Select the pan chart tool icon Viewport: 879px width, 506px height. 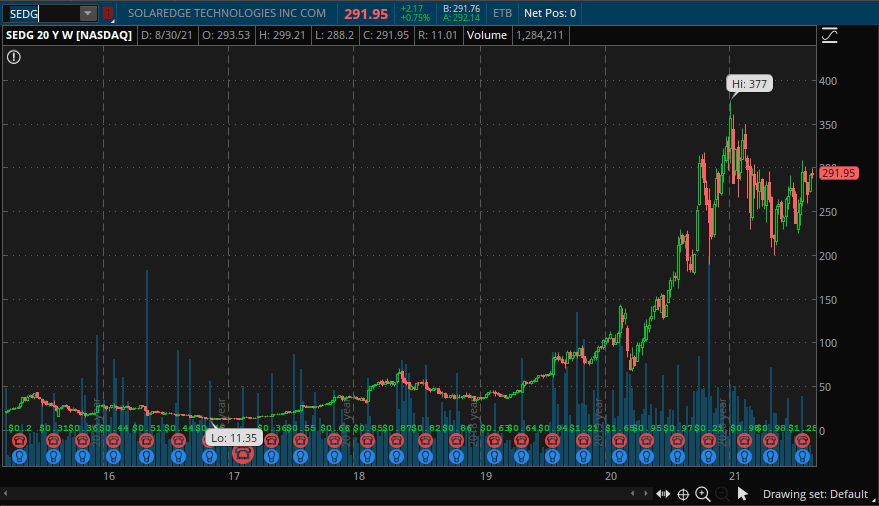pos(663,494)
